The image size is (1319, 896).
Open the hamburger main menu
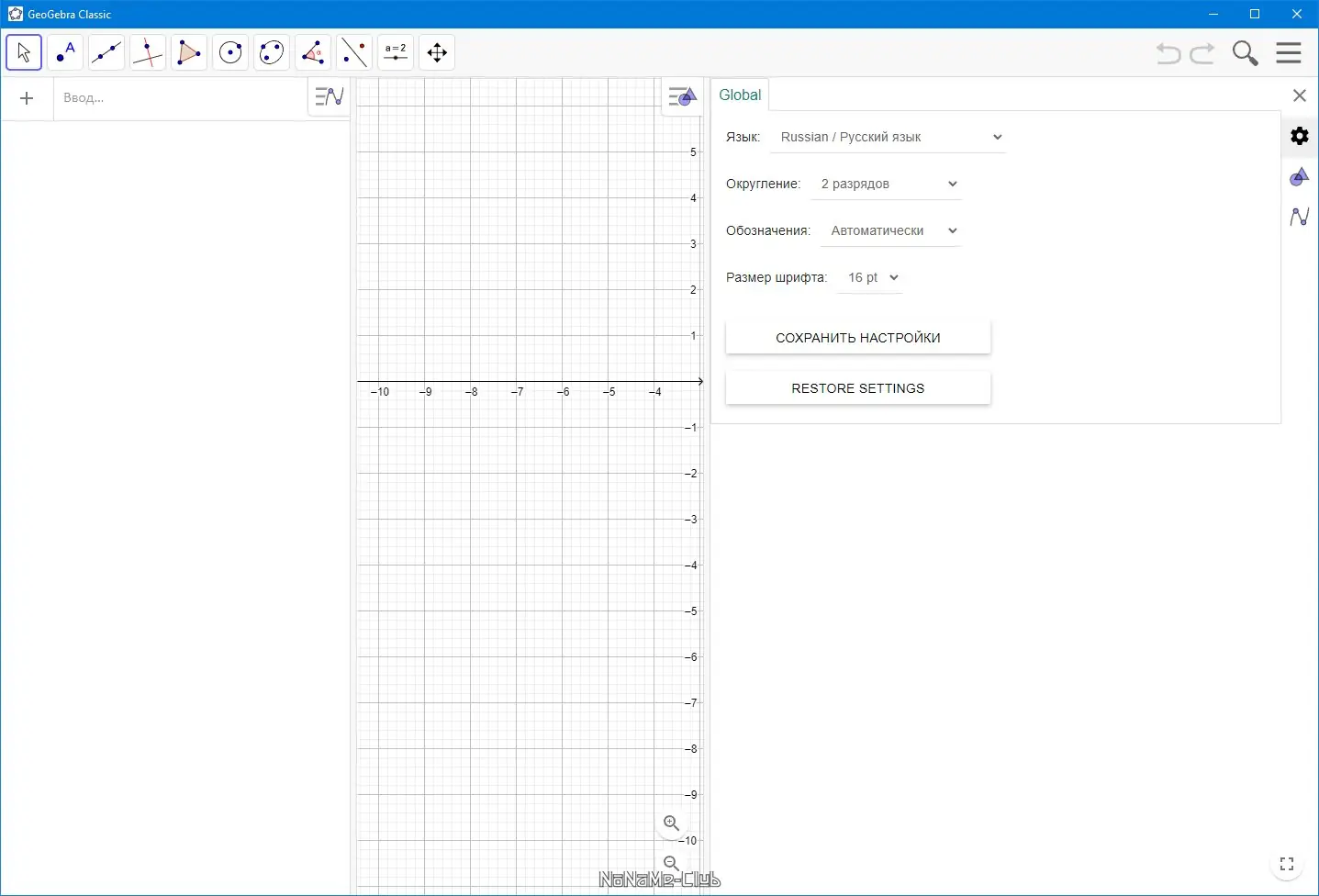pos(1289,53)
